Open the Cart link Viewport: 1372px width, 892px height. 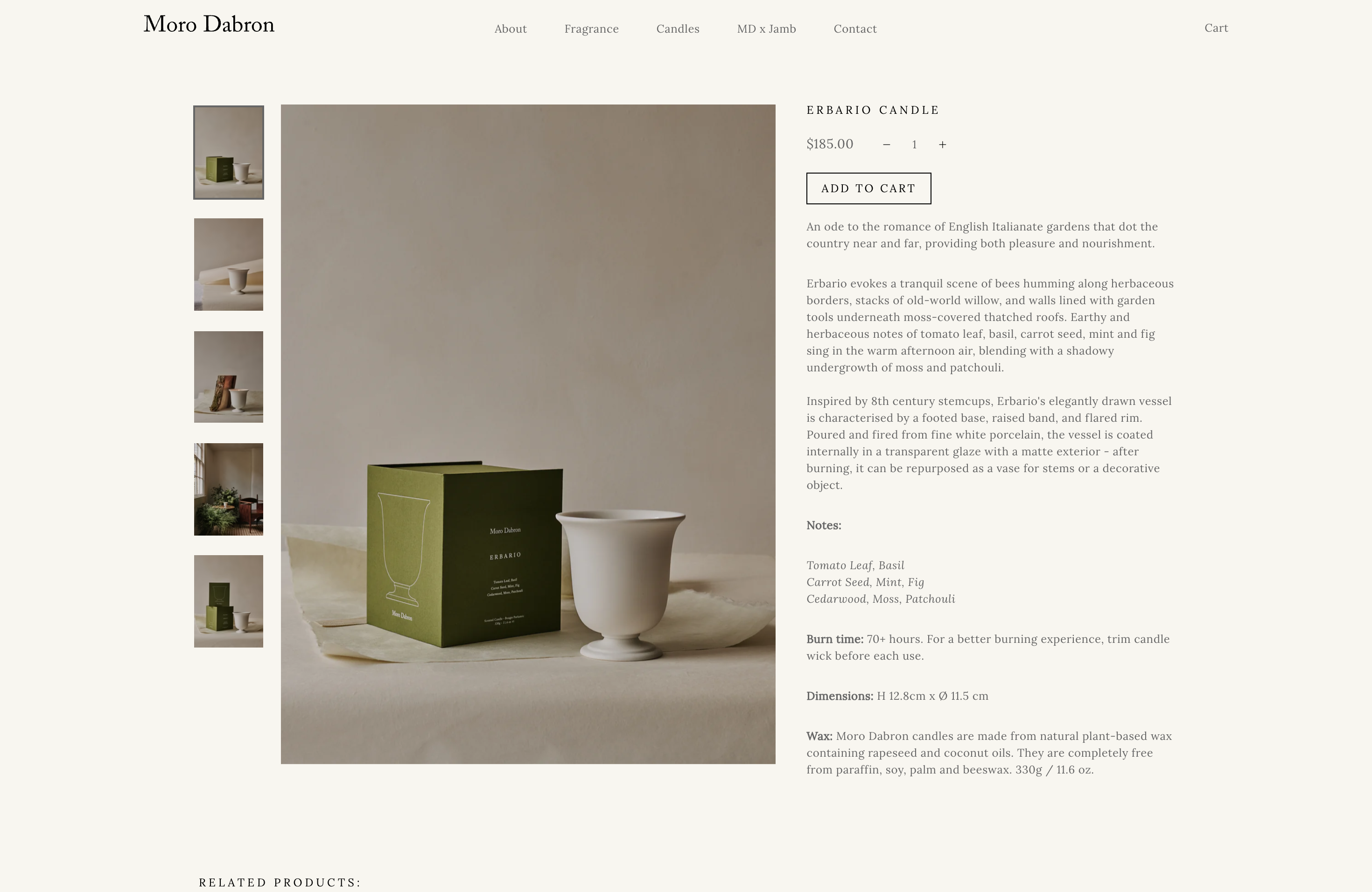(1216, 28)
